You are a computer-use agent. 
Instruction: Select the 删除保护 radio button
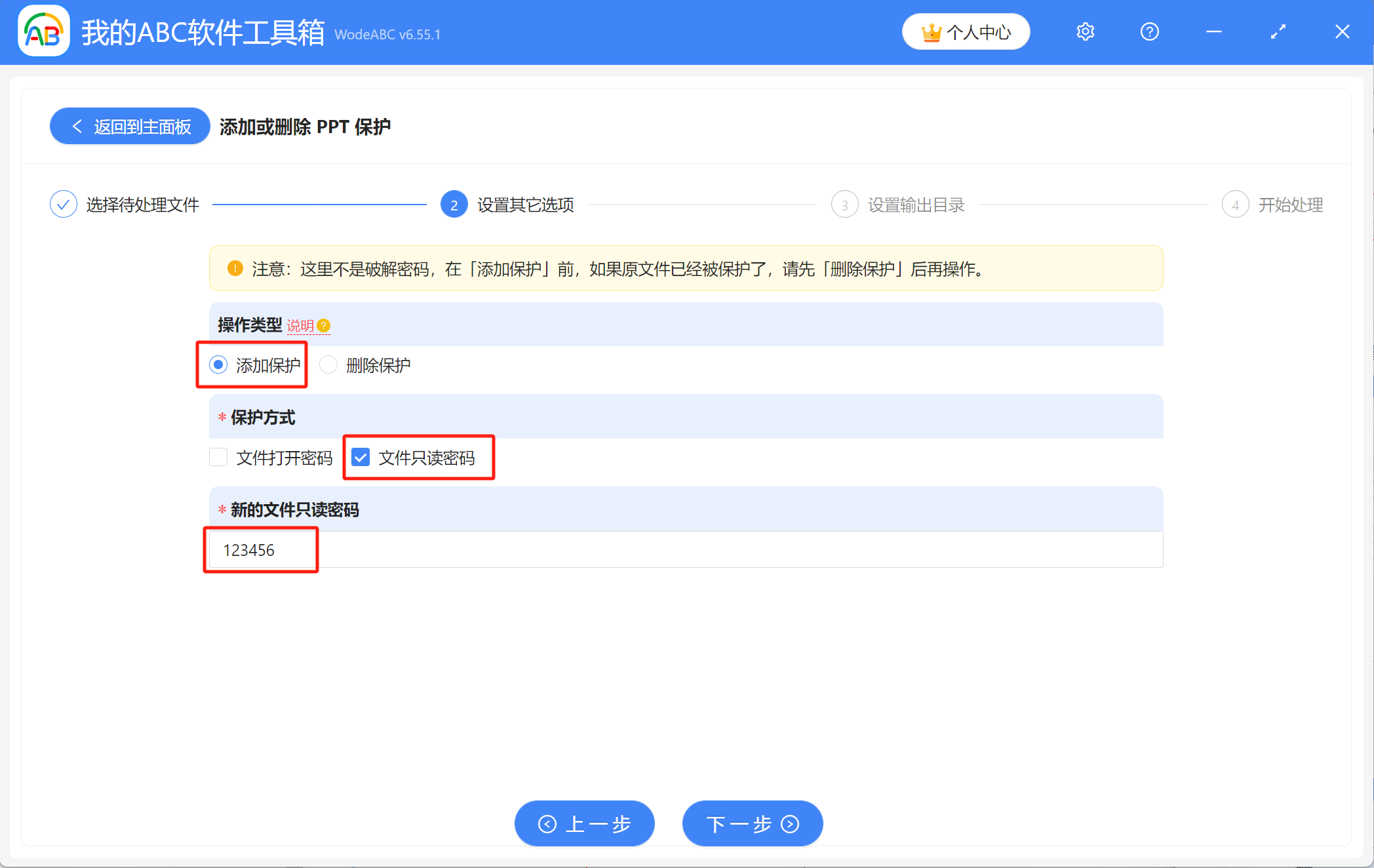pyautogui.click(x=328, y=365)
